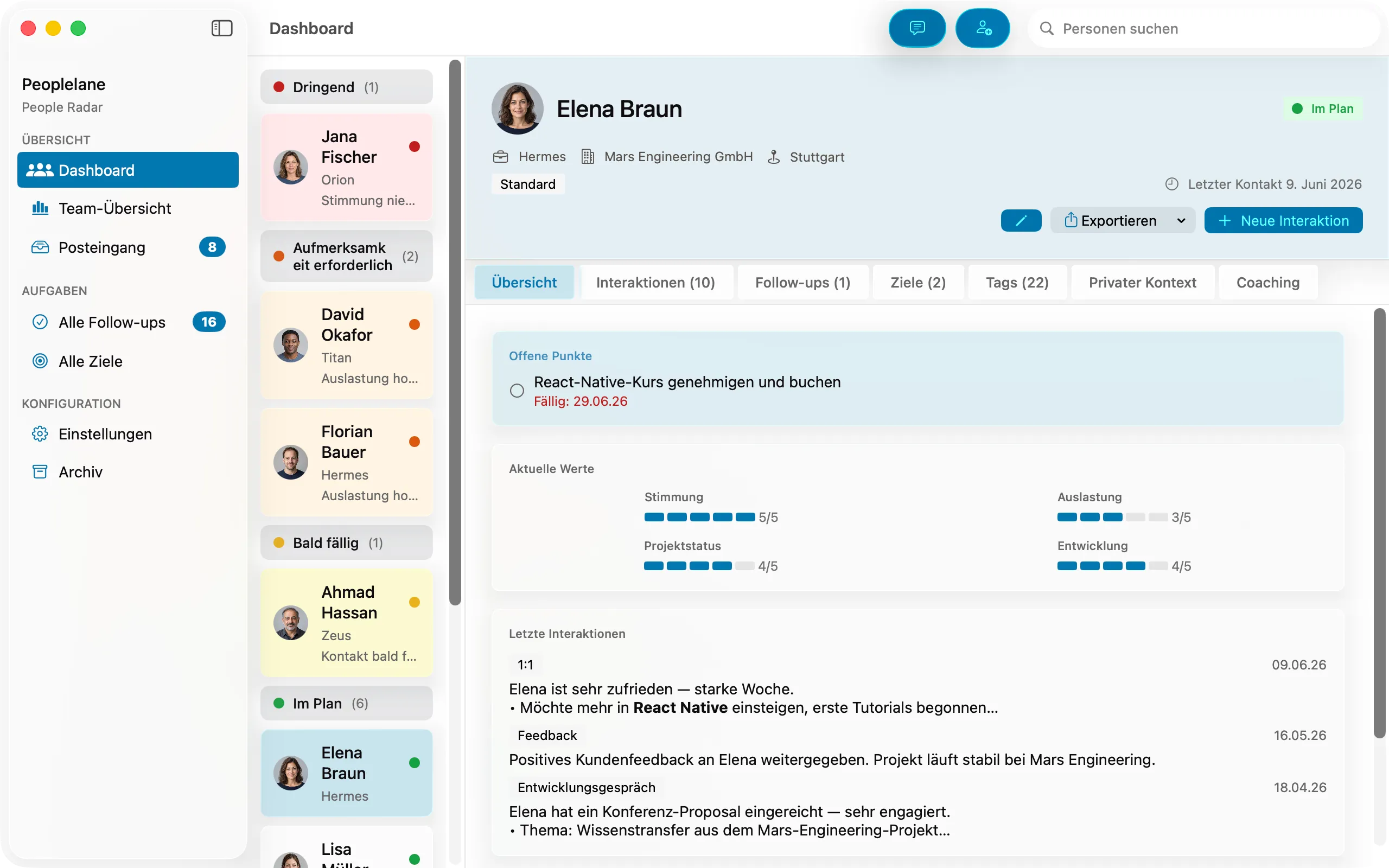Open the Coaching tab

(1268, 283)
